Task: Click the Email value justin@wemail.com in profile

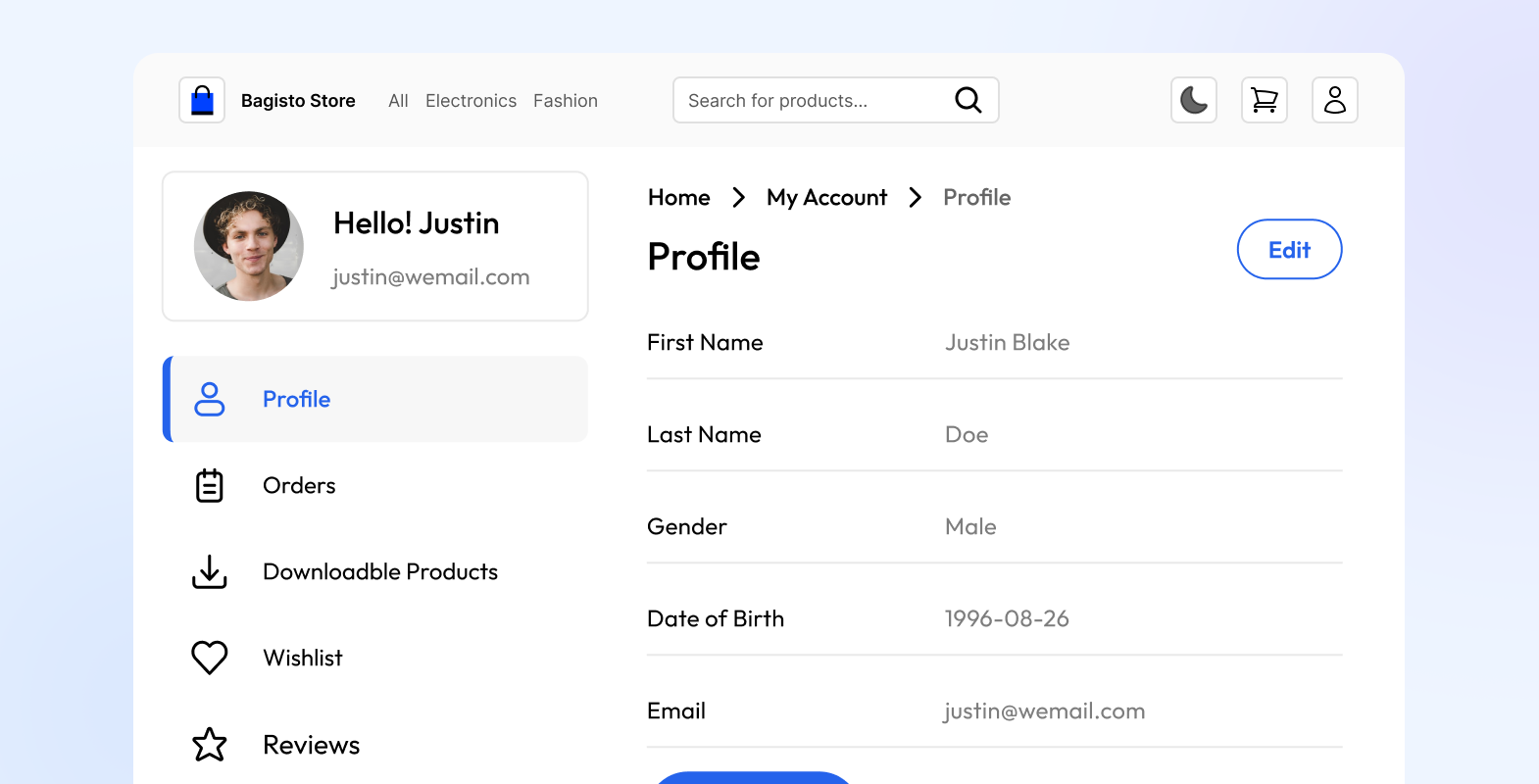Action: coord(1045,711)
